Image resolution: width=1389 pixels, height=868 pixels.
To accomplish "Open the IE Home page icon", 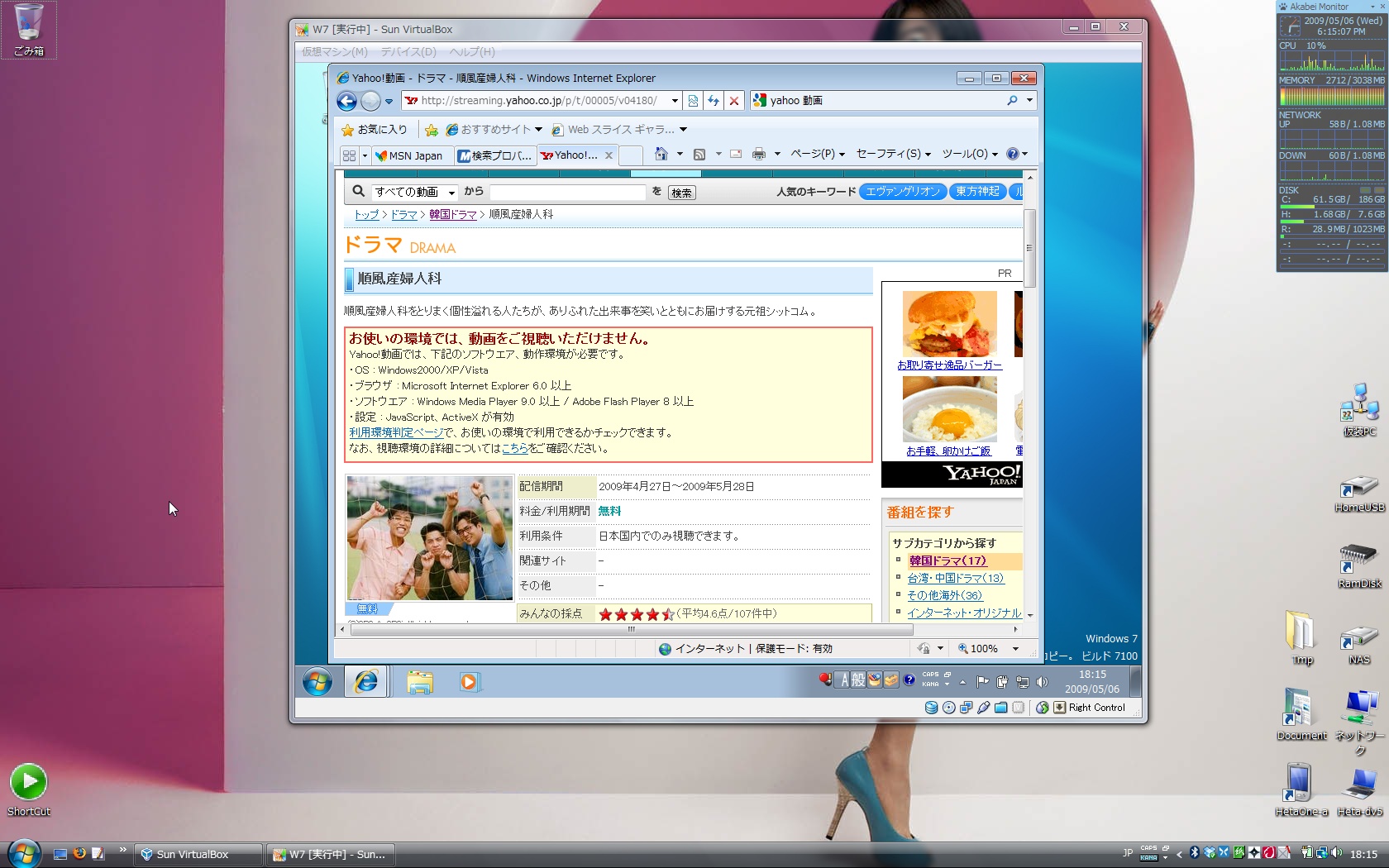I will coord(661,154).
